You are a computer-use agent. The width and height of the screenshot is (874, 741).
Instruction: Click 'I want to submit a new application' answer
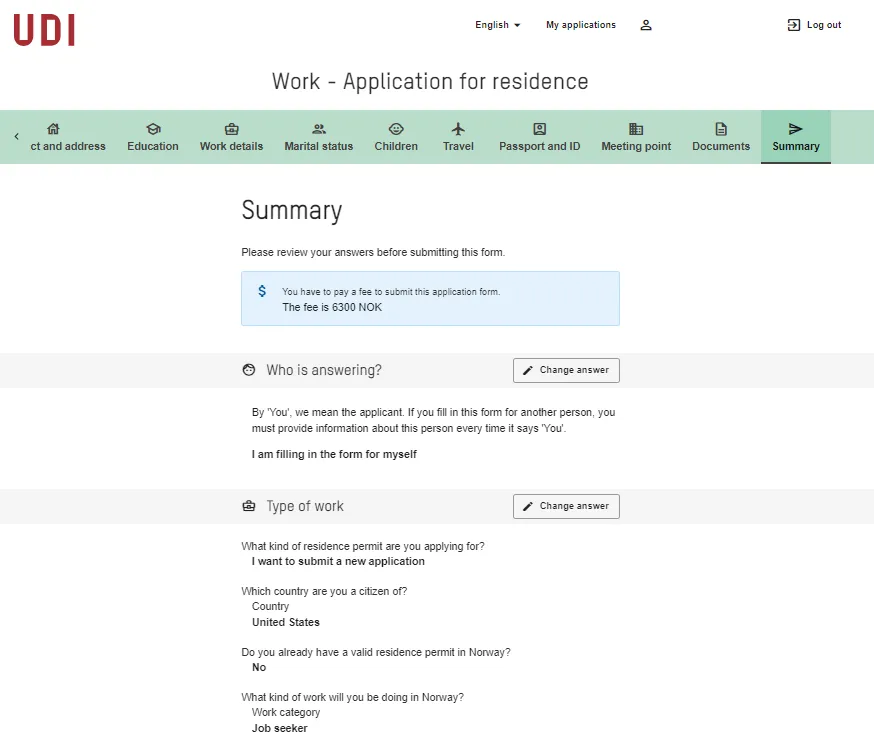pos(338,561)
